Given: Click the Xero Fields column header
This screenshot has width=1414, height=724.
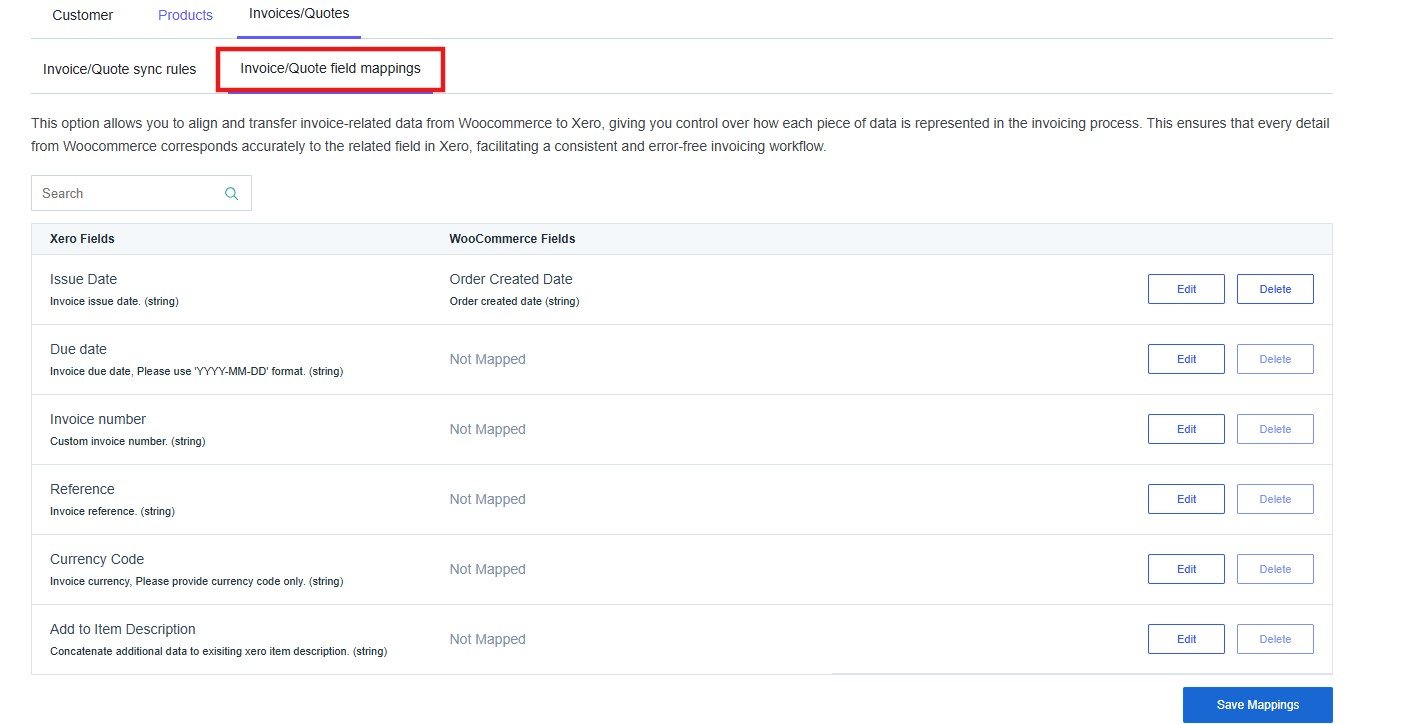Looking at the screenshot, I should click(82, 239).
